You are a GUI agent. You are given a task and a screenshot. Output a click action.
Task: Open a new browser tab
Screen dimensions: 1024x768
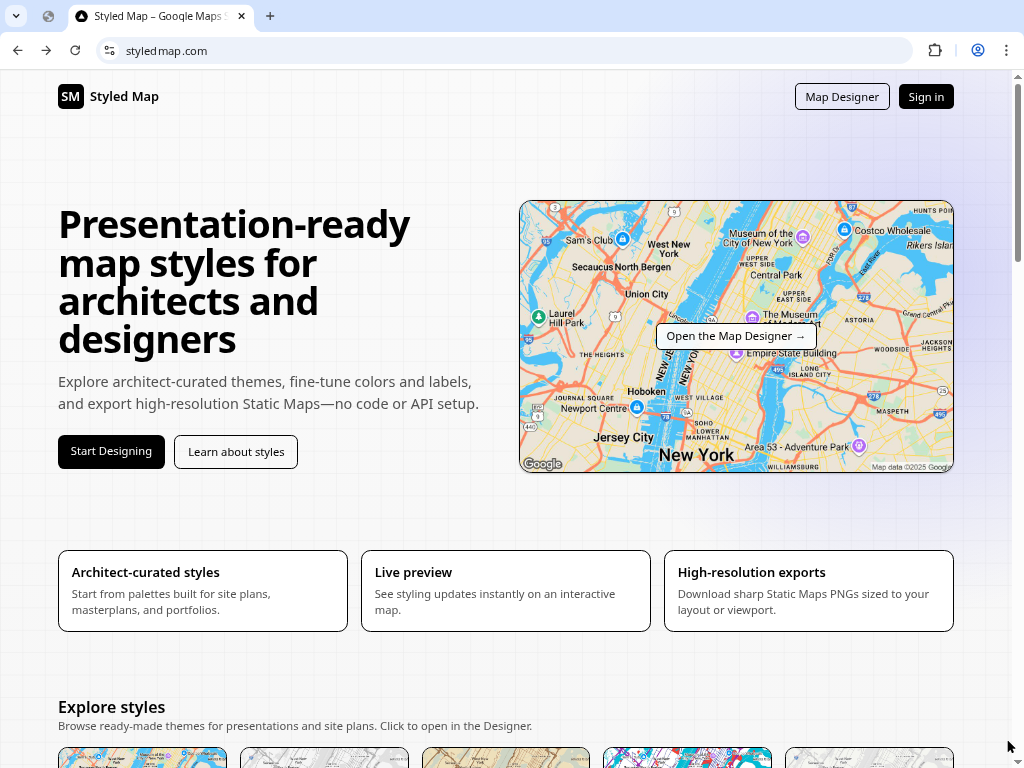pos(270,16)
